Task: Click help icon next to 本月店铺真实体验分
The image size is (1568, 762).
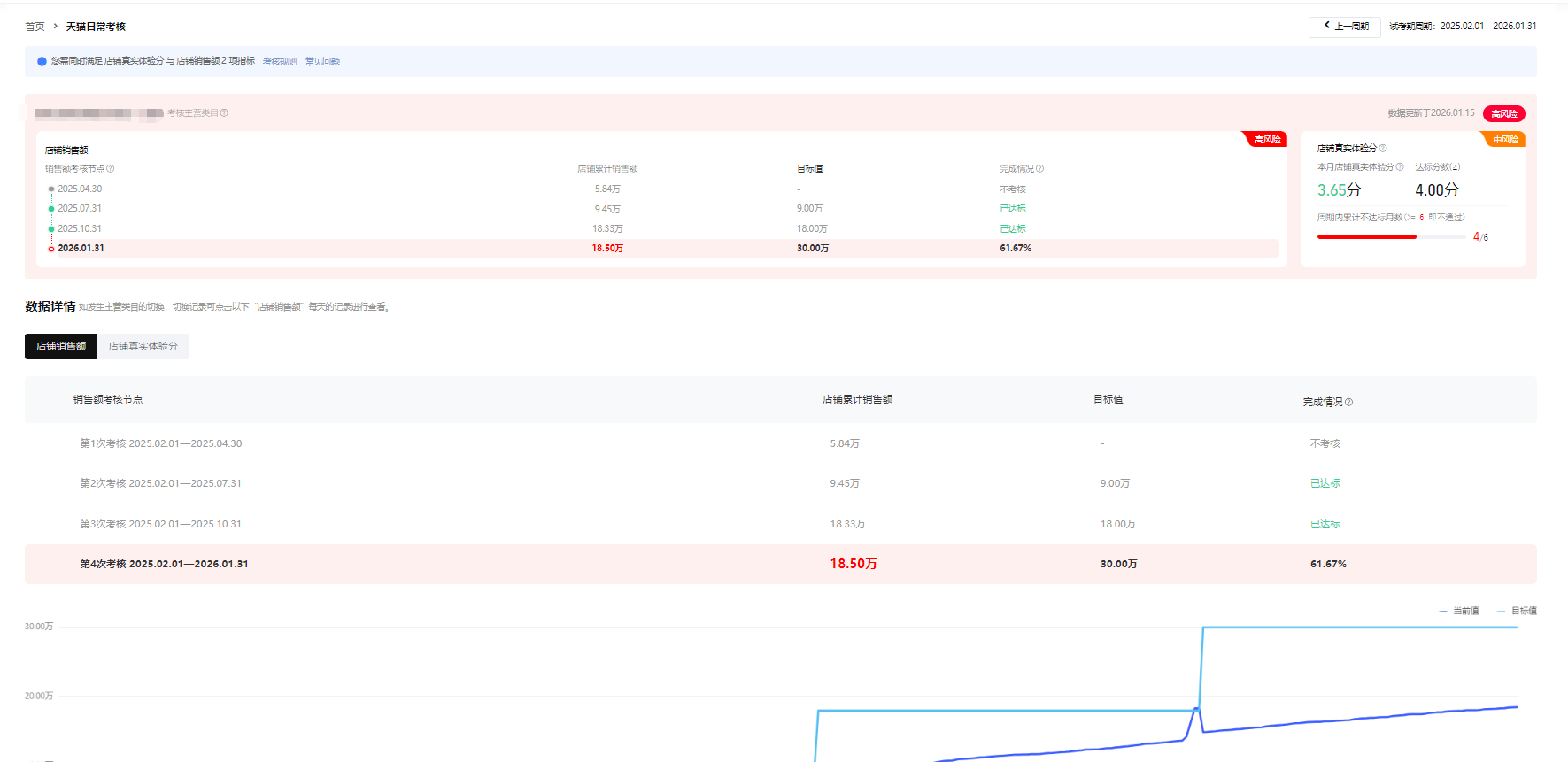Action: tap(1400, 167)
